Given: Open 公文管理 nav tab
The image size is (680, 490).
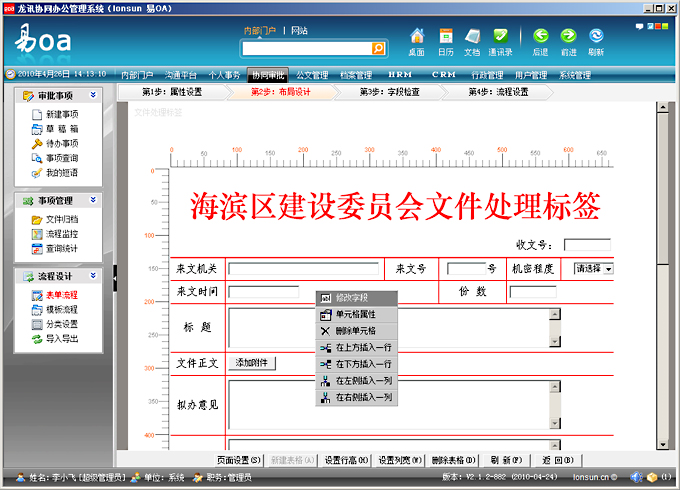Looking at the screenshot, I should [312, 75].
